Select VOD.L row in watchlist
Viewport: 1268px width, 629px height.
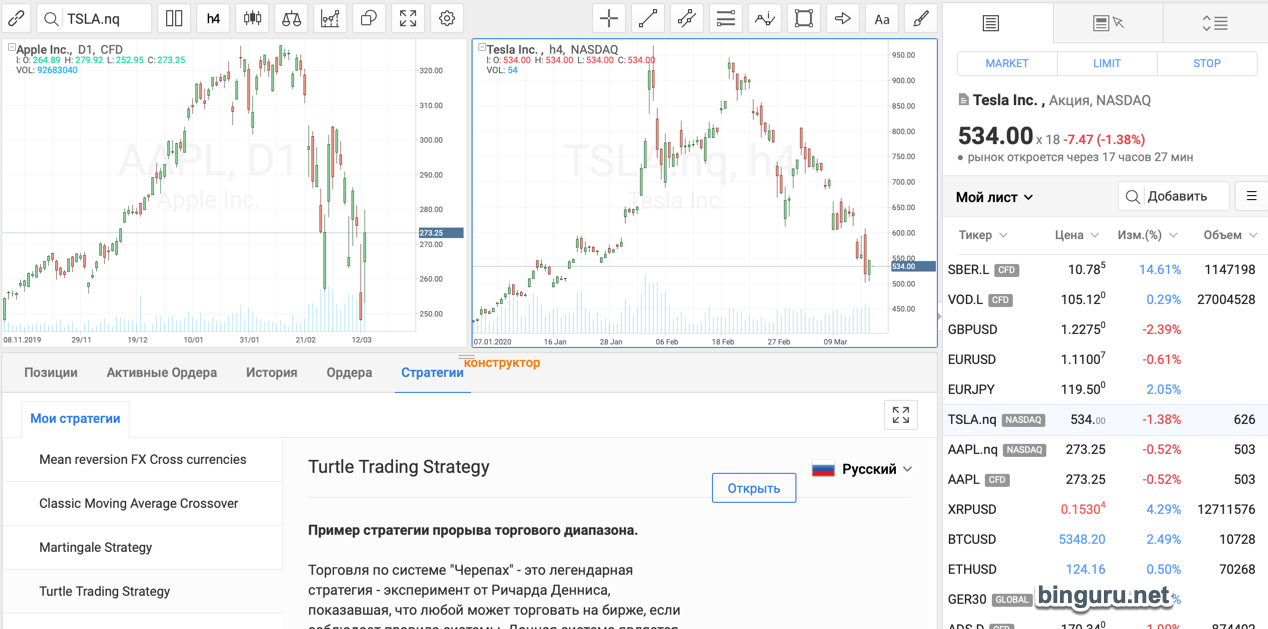click(x=1105, y=299)
